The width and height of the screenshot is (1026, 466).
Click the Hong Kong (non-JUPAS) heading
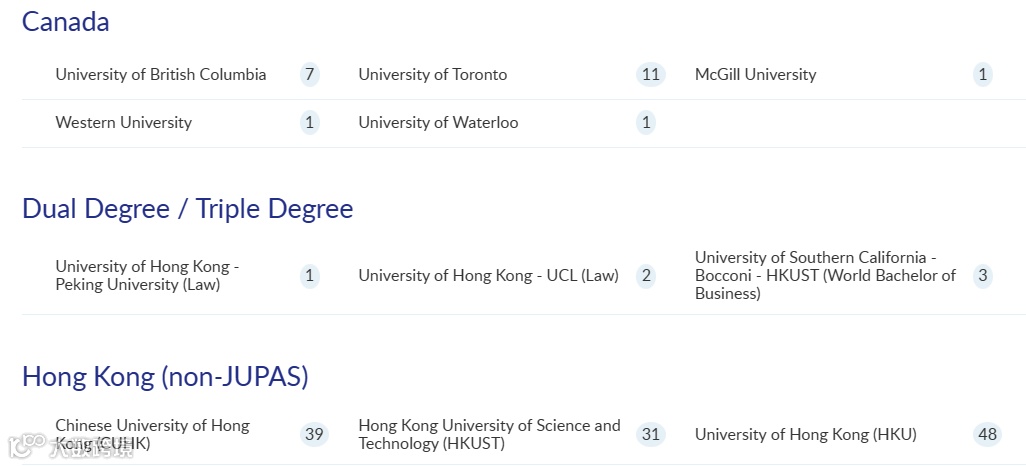click(x=165, y=377)
